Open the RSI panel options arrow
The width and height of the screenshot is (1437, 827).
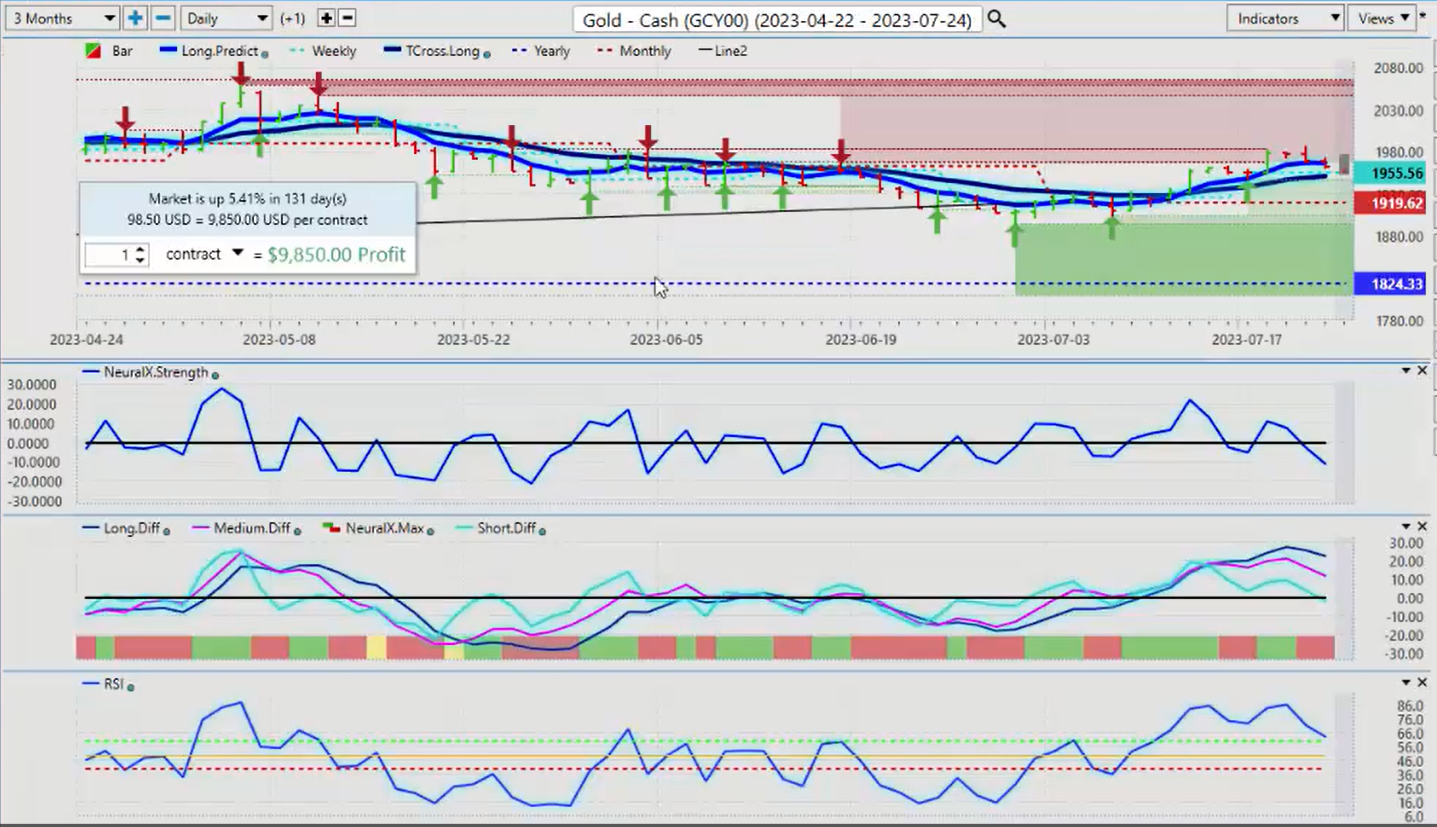tap(1407, 682)
